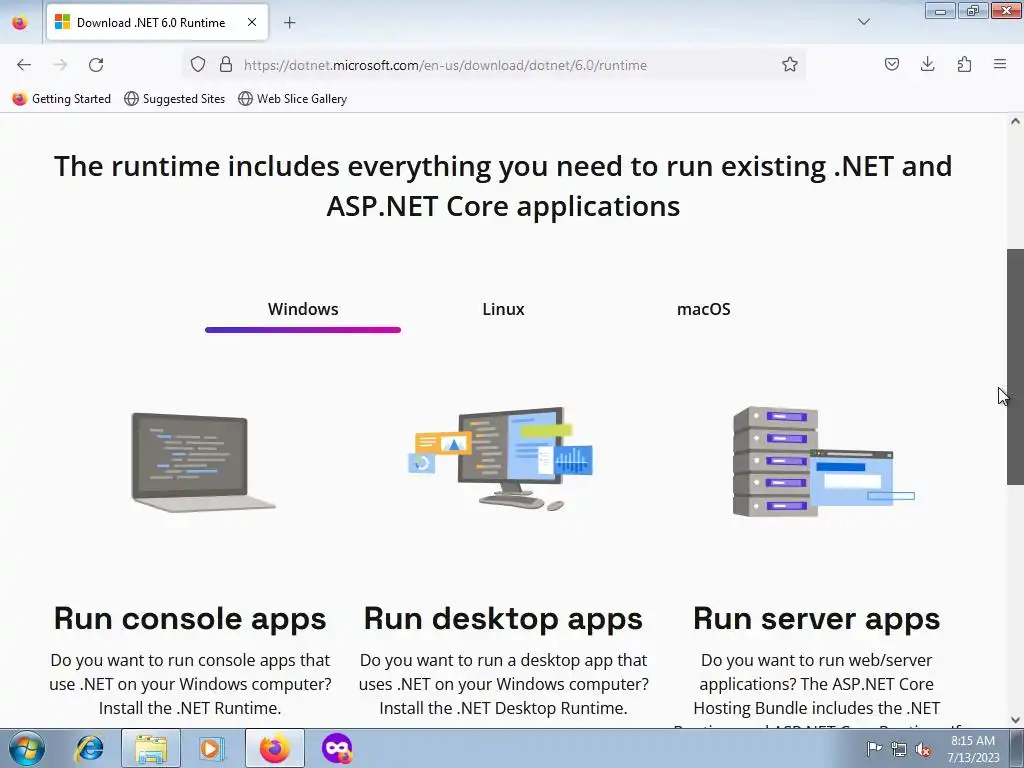Click the laptop console apps illustration
Viewport: 1024px width, 768px height.
(203, 462)
